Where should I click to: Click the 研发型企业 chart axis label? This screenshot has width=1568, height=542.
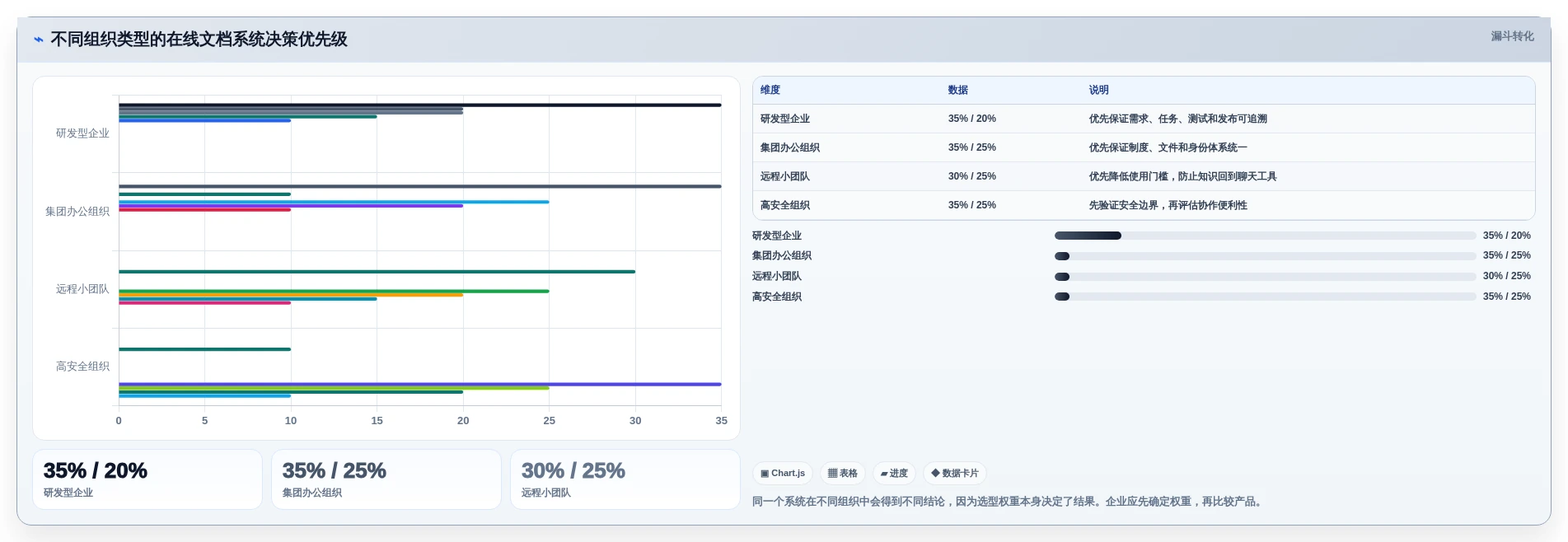pyautogui.click(x=82, y=133)
